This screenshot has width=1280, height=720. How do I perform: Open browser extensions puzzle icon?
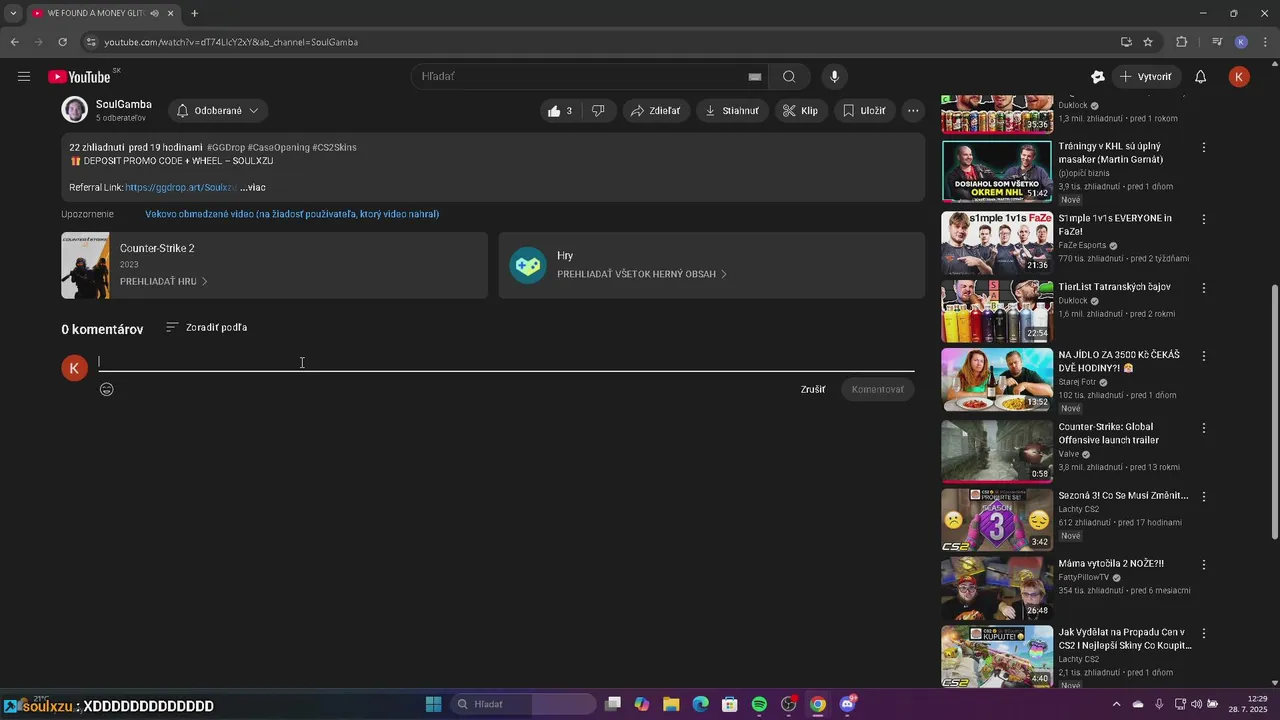coord(1182,42)
